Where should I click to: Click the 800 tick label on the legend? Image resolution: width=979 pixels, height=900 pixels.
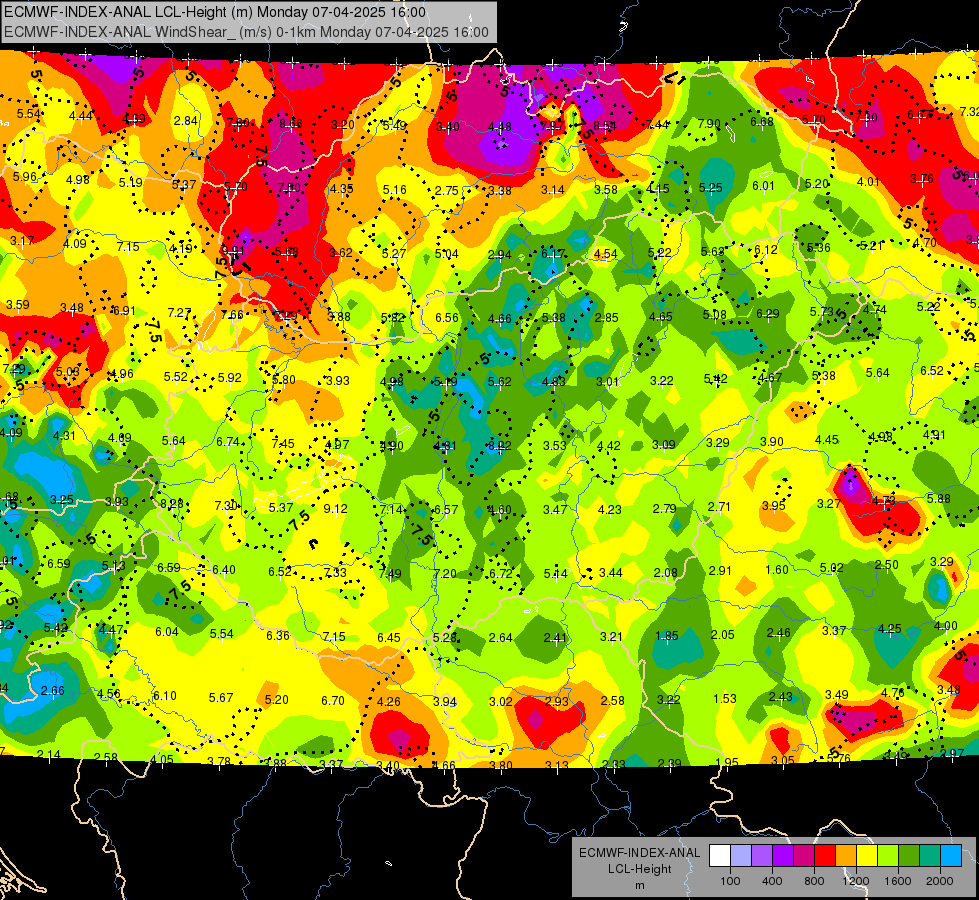pyautogui.click(x=814, y=881)
